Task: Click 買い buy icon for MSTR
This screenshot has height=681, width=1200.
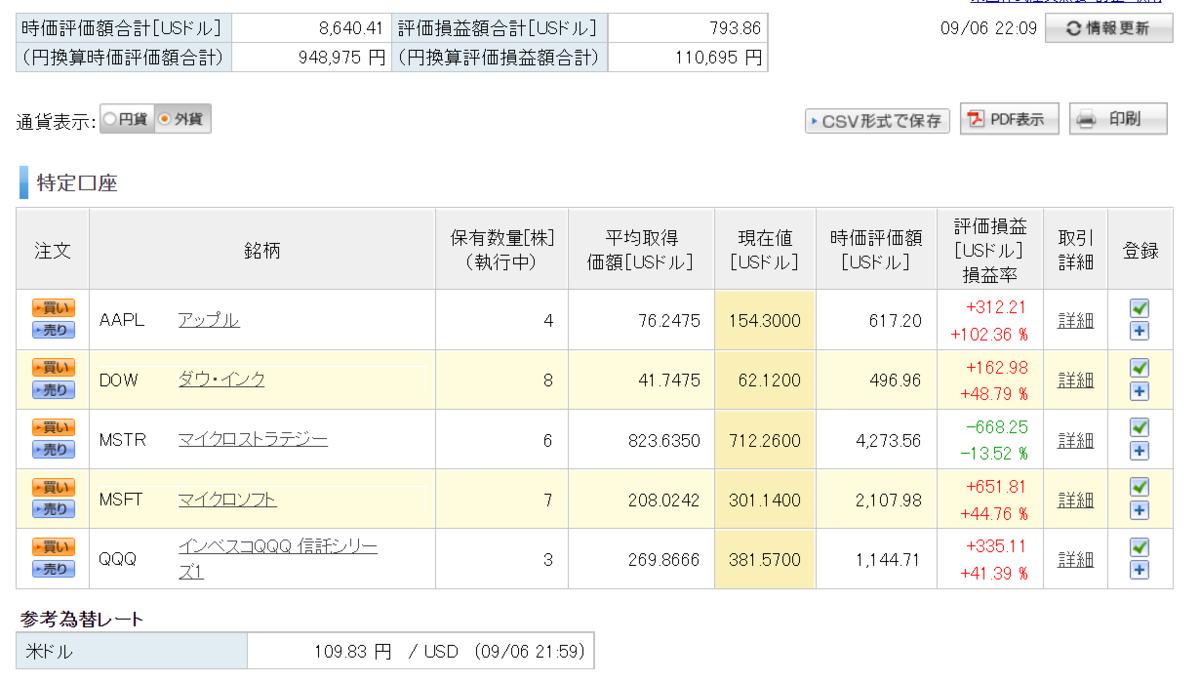Action: [x=53, y=427]
